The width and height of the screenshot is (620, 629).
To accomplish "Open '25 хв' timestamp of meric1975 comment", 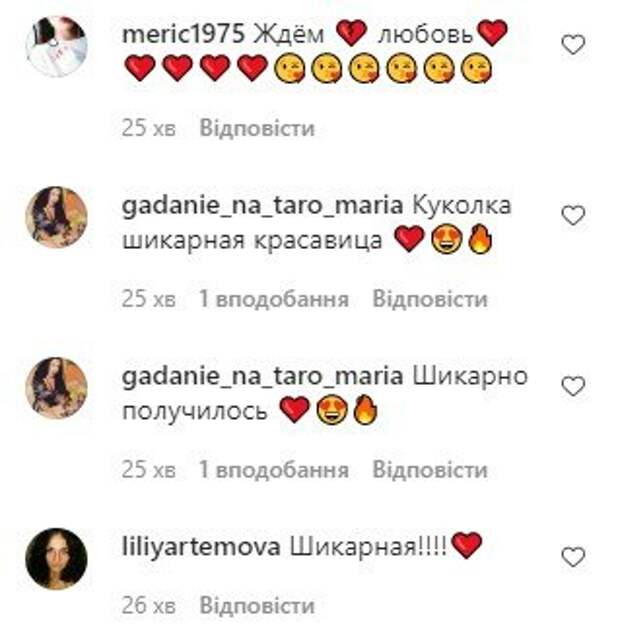I will (149, 128).
